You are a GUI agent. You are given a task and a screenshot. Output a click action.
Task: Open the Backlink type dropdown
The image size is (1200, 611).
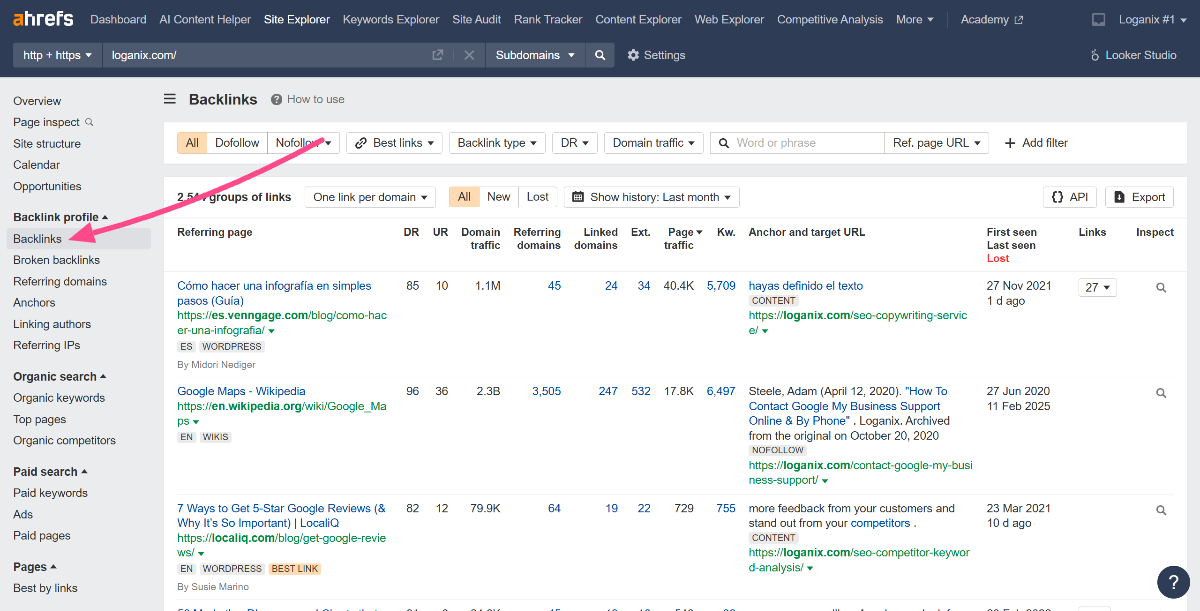[498, 143]
